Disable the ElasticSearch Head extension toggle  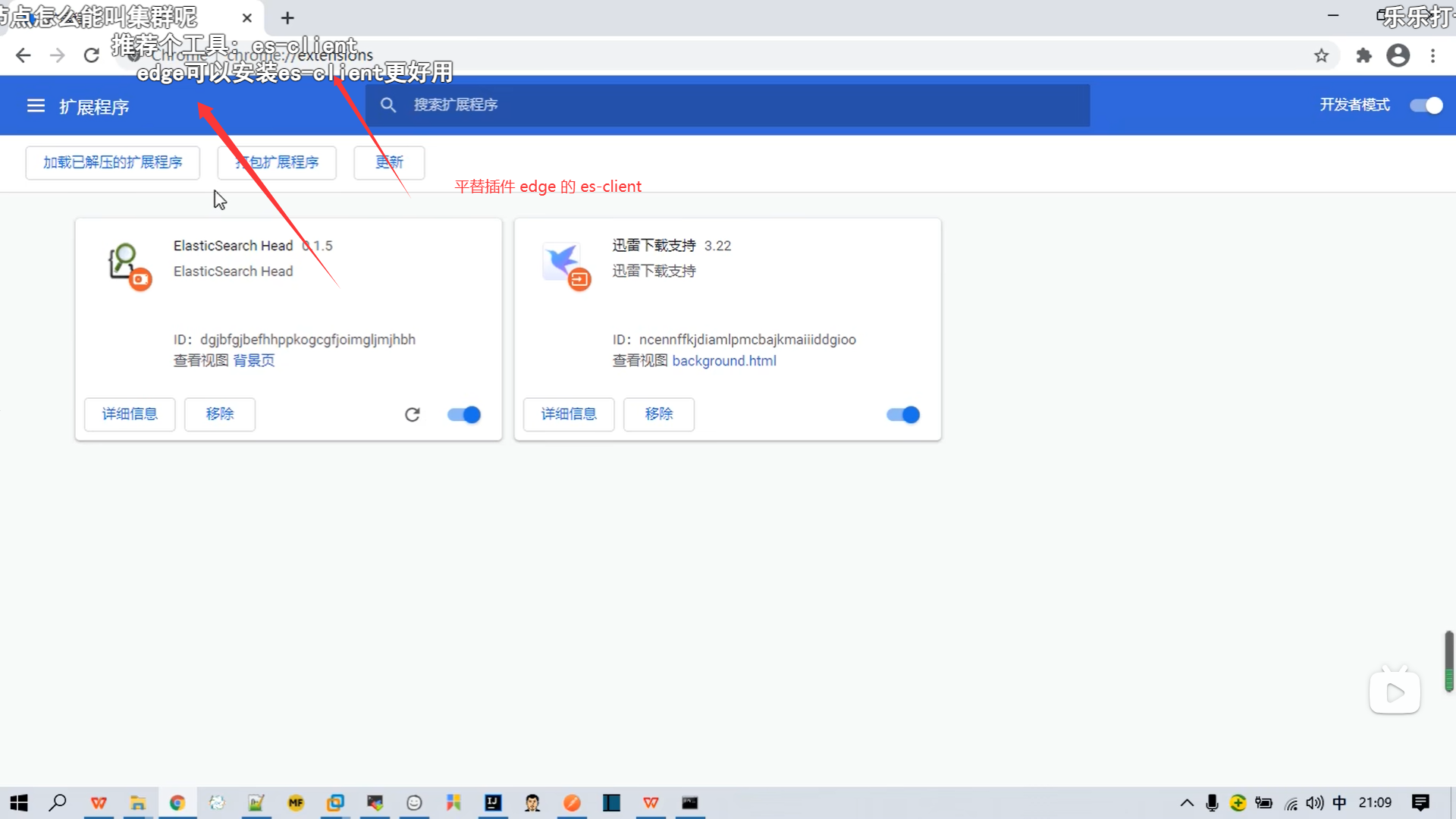(464, 415)
